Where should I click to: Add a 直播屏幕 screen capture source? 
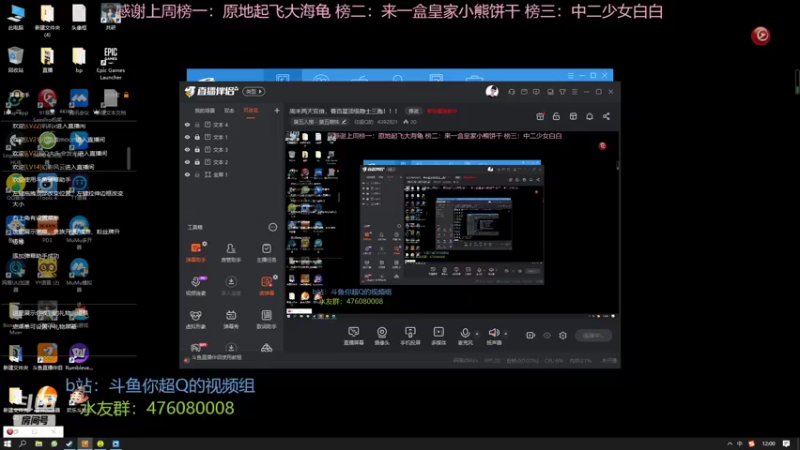point(354,336)
